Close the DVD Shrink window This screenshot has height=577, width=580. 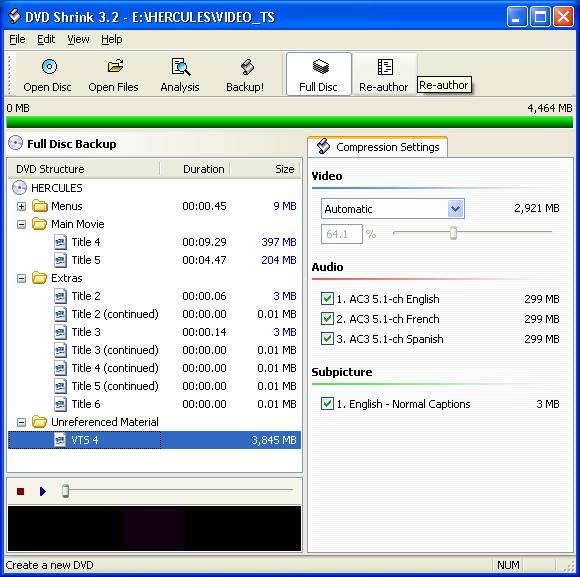[563, 17]
